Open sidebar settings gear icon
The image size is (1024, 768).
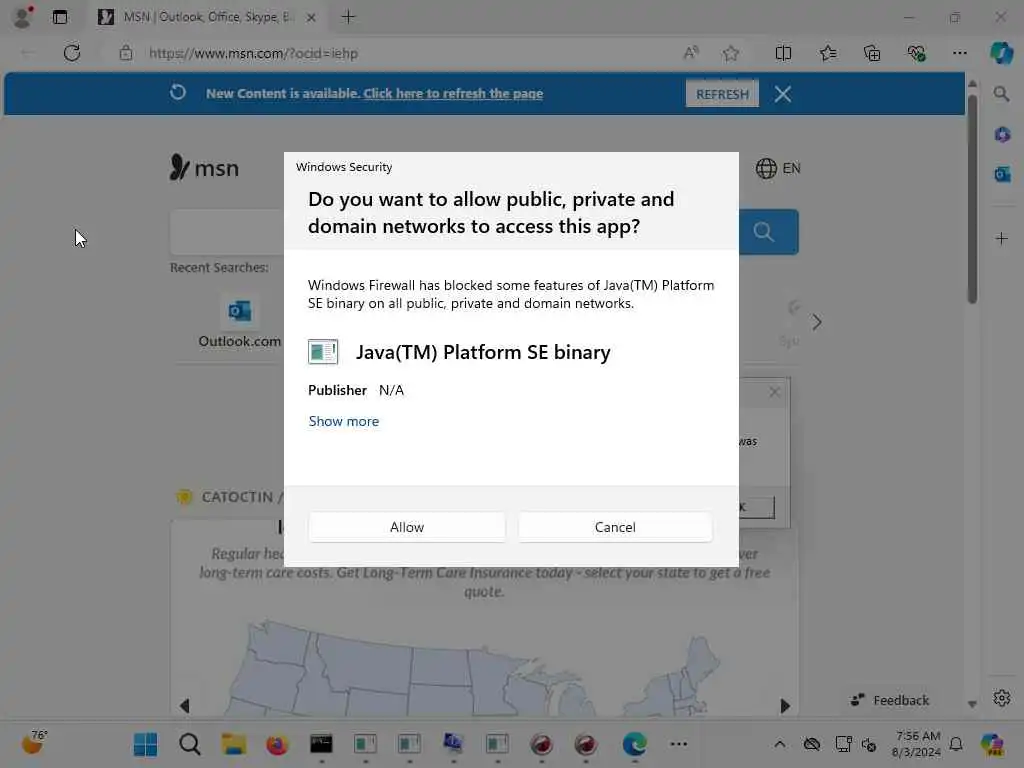(x=1002, y=698)
